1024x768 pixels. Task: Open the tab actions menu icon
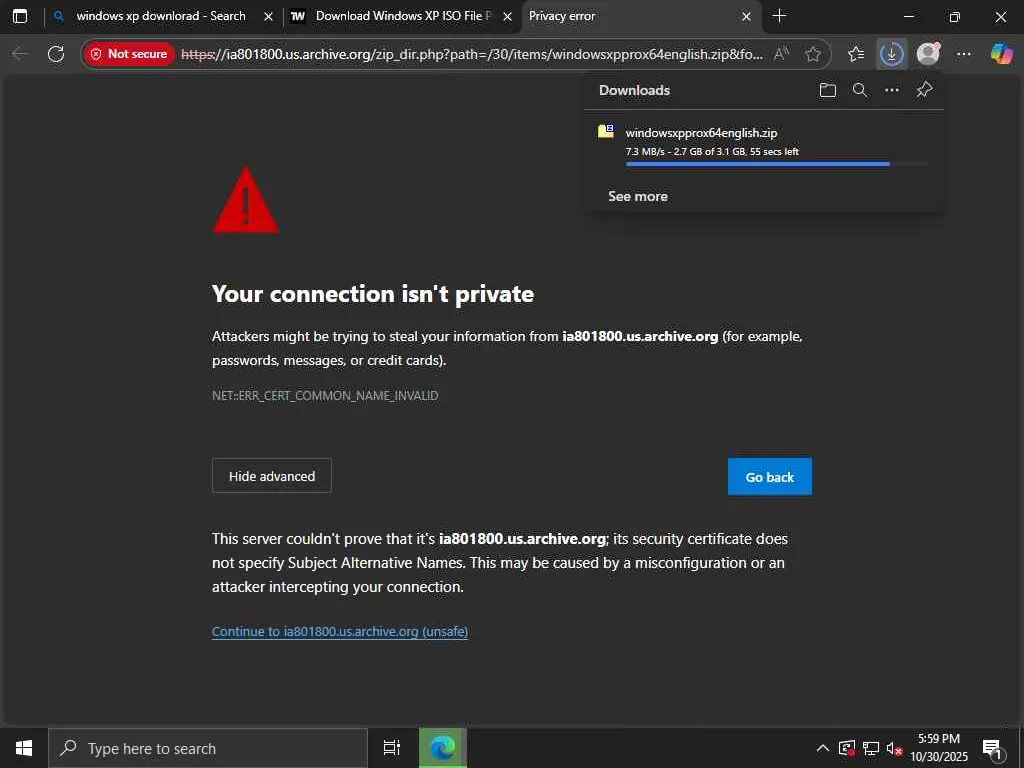pos(20,16)
